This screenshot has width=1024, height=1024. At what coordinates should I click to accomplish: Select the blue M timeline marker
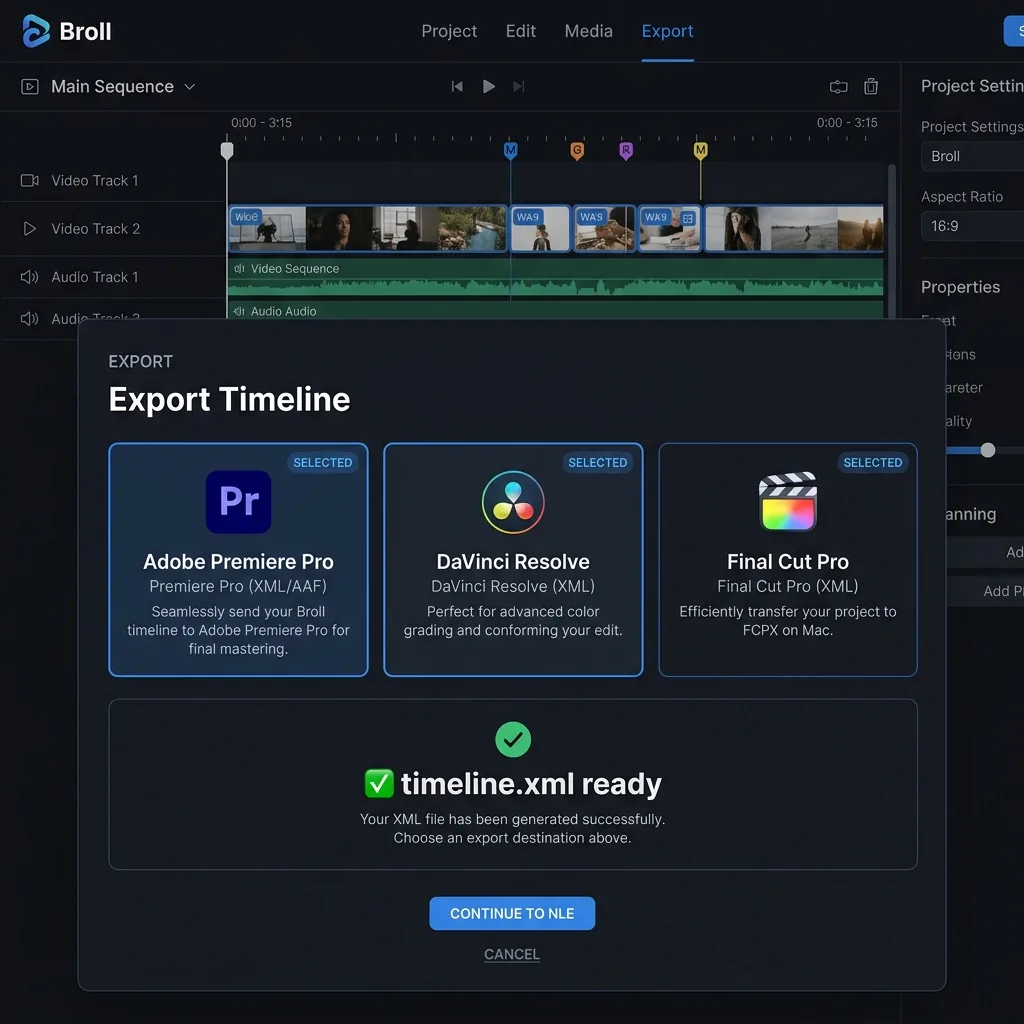point(511,151)
